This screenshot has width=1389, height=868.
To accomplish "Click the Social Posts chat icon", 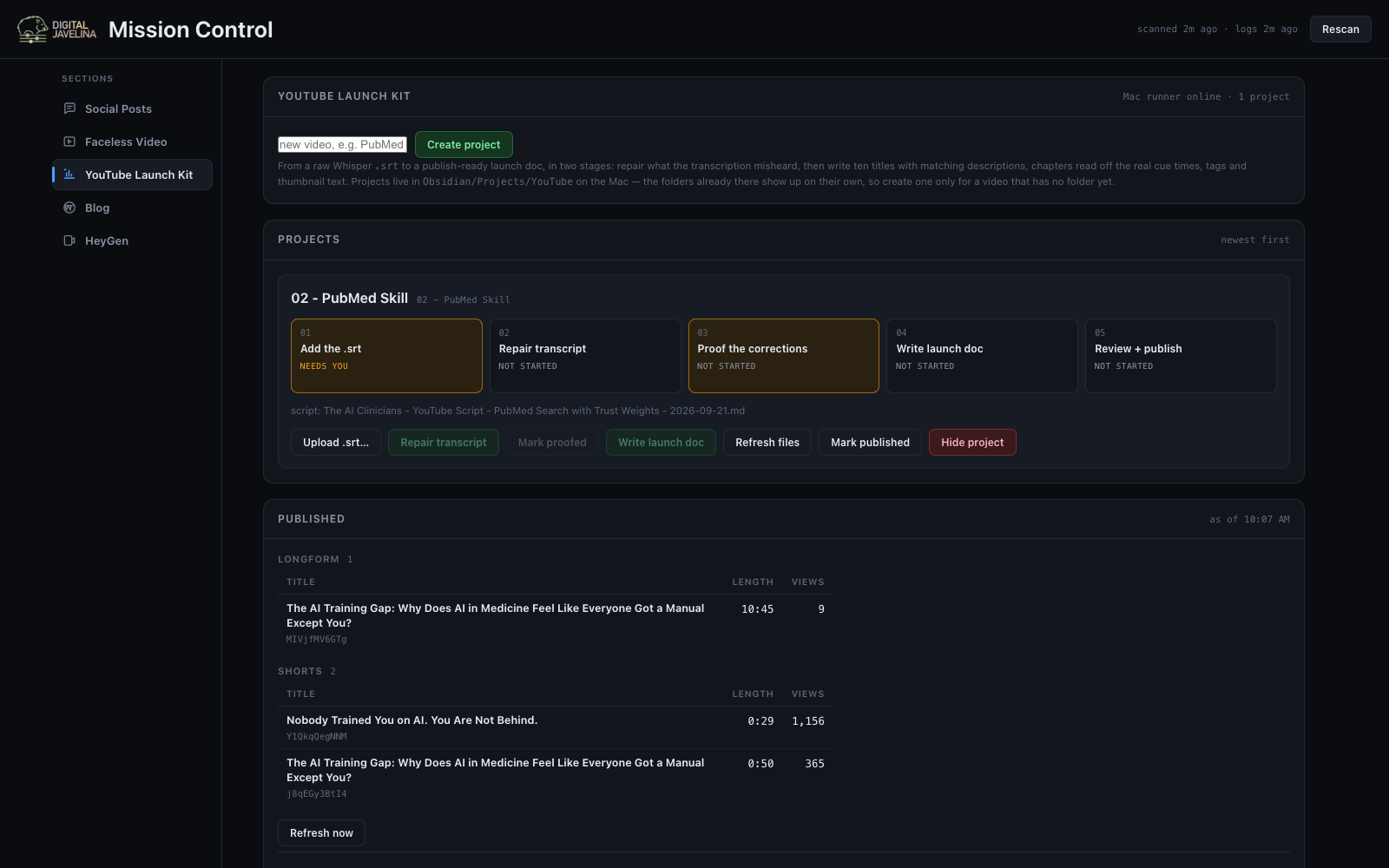I will (69, 108).
